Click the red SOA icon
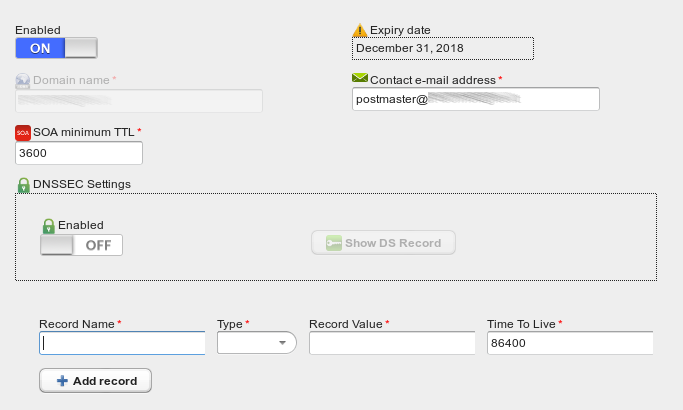 point(23,132)
